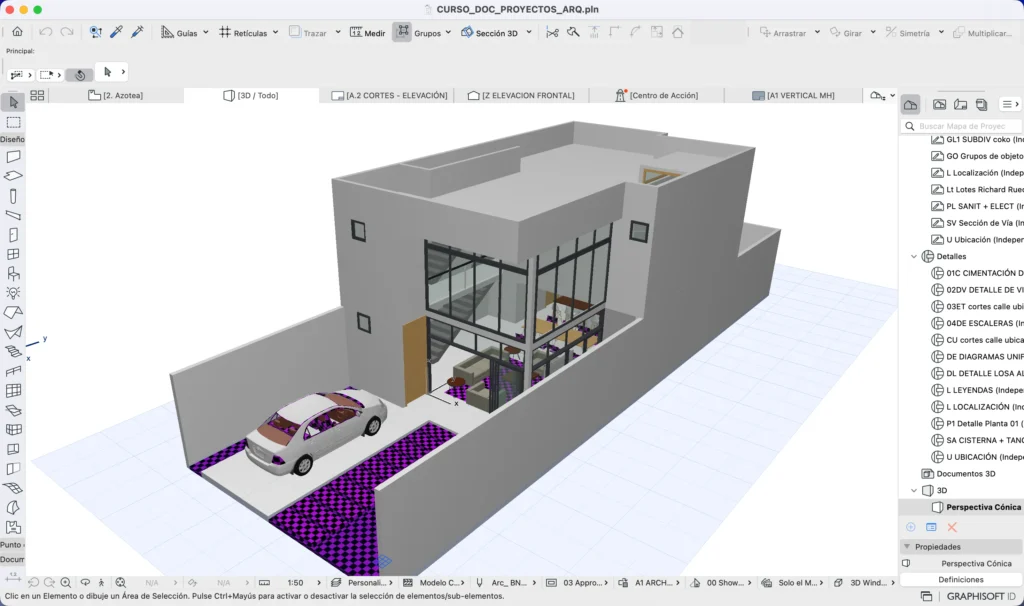This screenshot has height=606, width=1024.
Task: Collapse the Detalles tree group
Action: 914,257
